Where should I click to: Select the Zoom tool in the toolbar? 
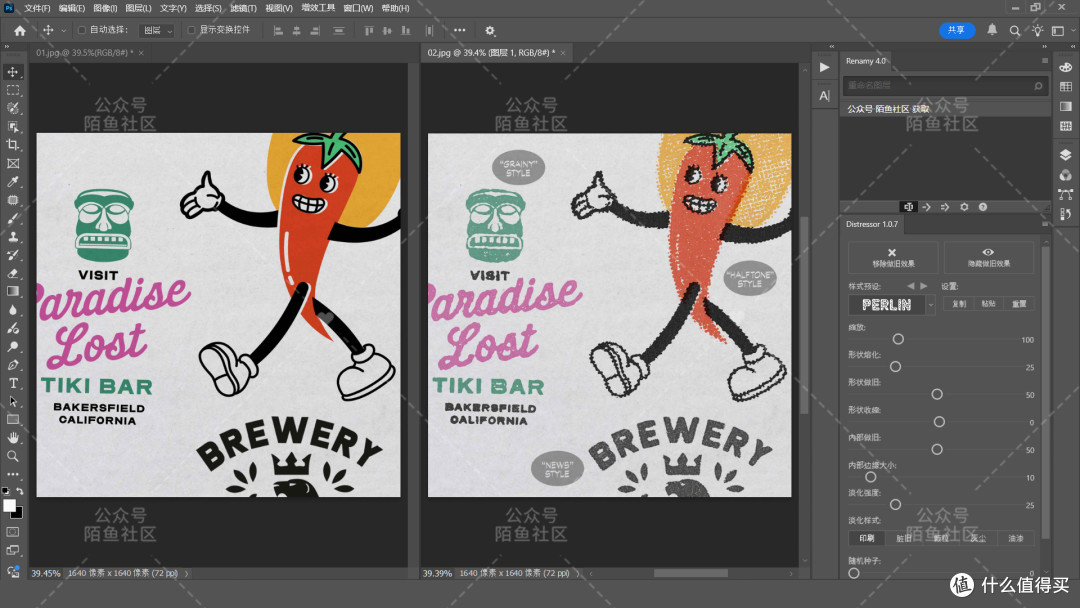(x=13, y=456)
